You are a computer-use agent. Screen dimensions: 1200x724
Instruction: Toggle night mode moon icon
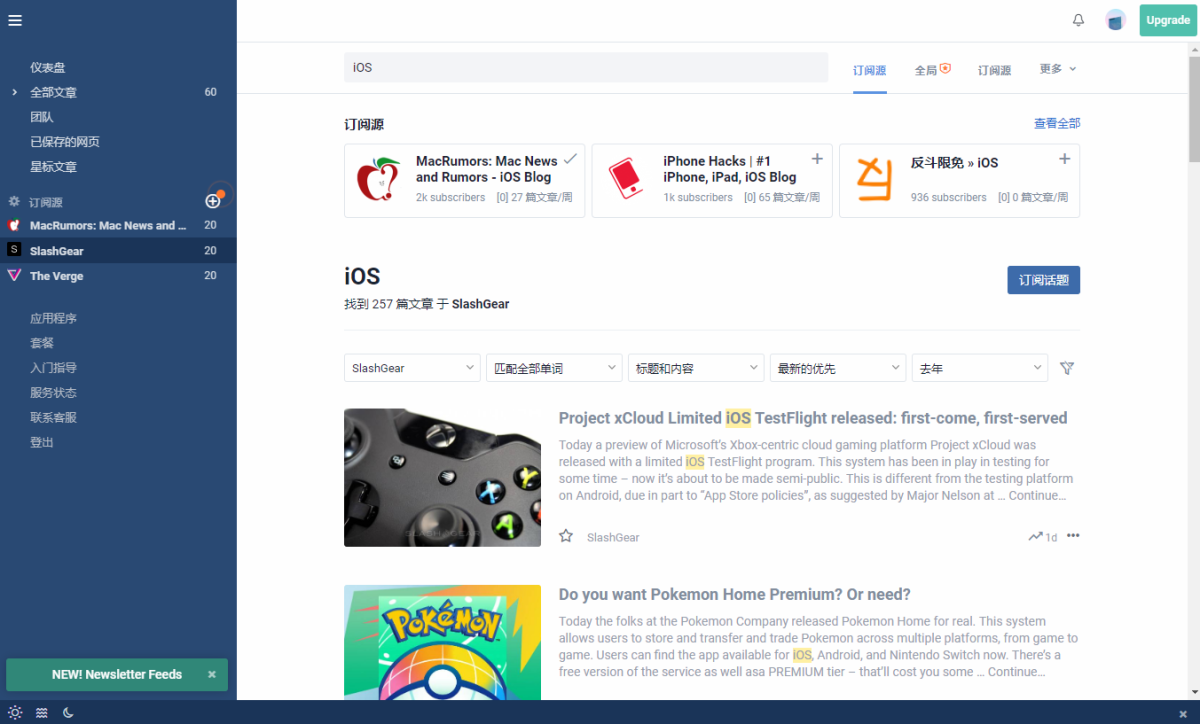[68, 712]
